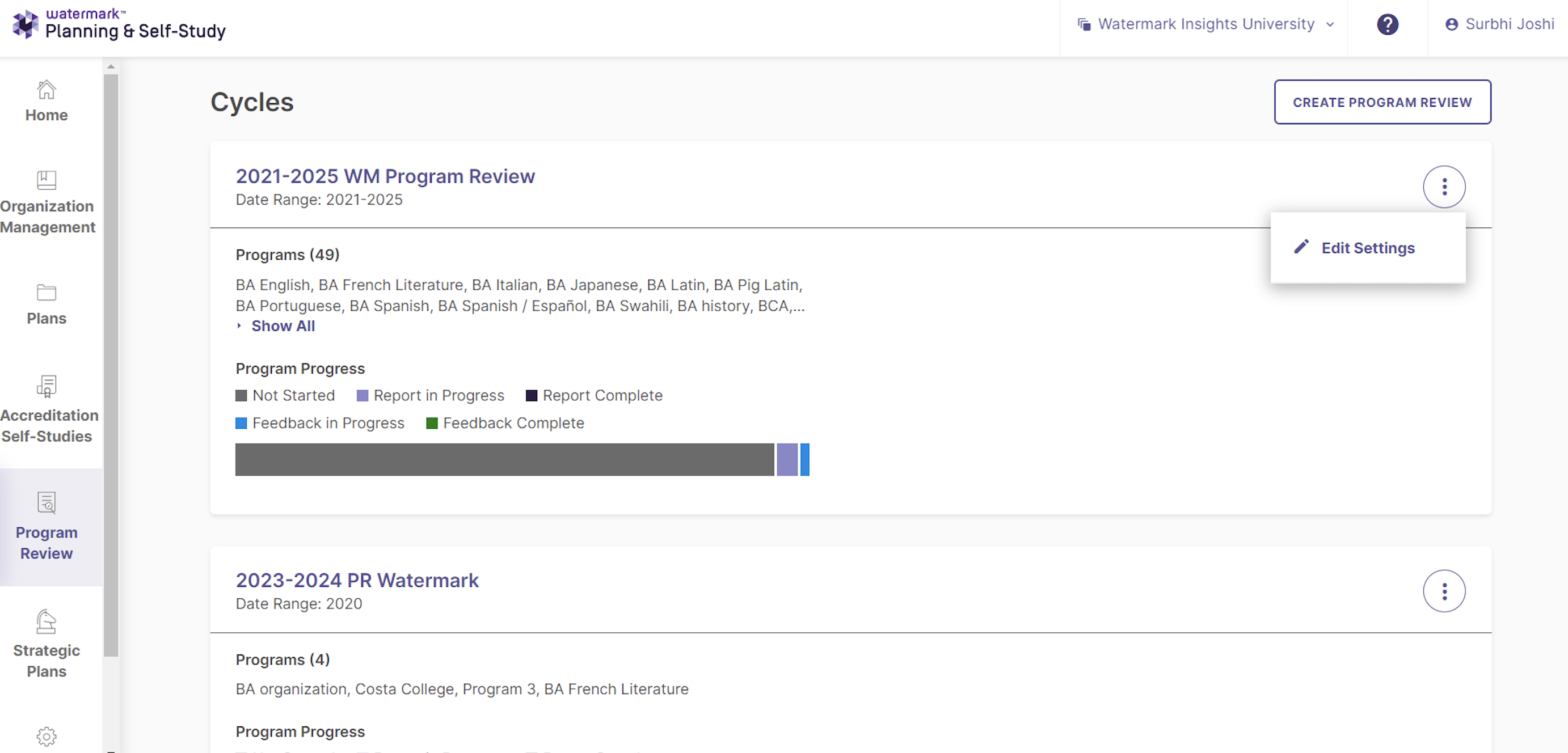Click Date Range: 2021-2025 text
This screenshot has width=1568, height=753.
pos(319,200)
